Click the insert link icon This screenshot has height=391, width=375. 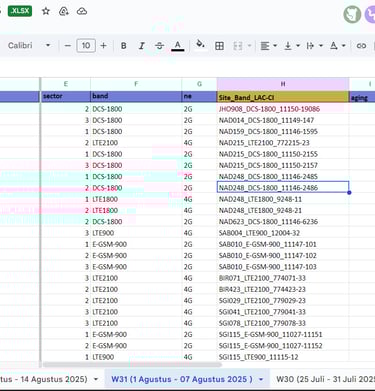(361, 46)
